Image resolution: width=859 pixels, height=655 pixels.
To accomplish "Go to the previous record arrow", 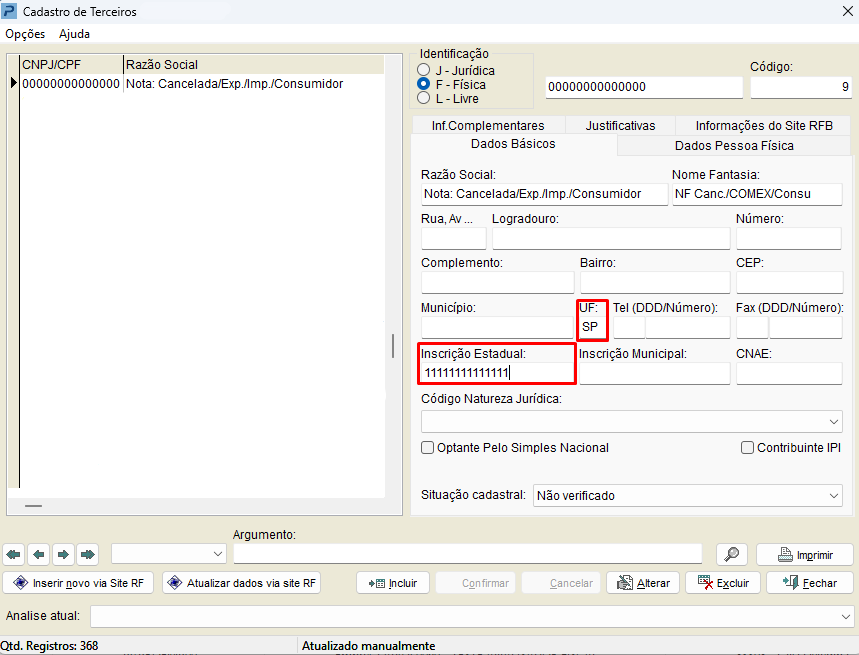I will tap(38, 554).
